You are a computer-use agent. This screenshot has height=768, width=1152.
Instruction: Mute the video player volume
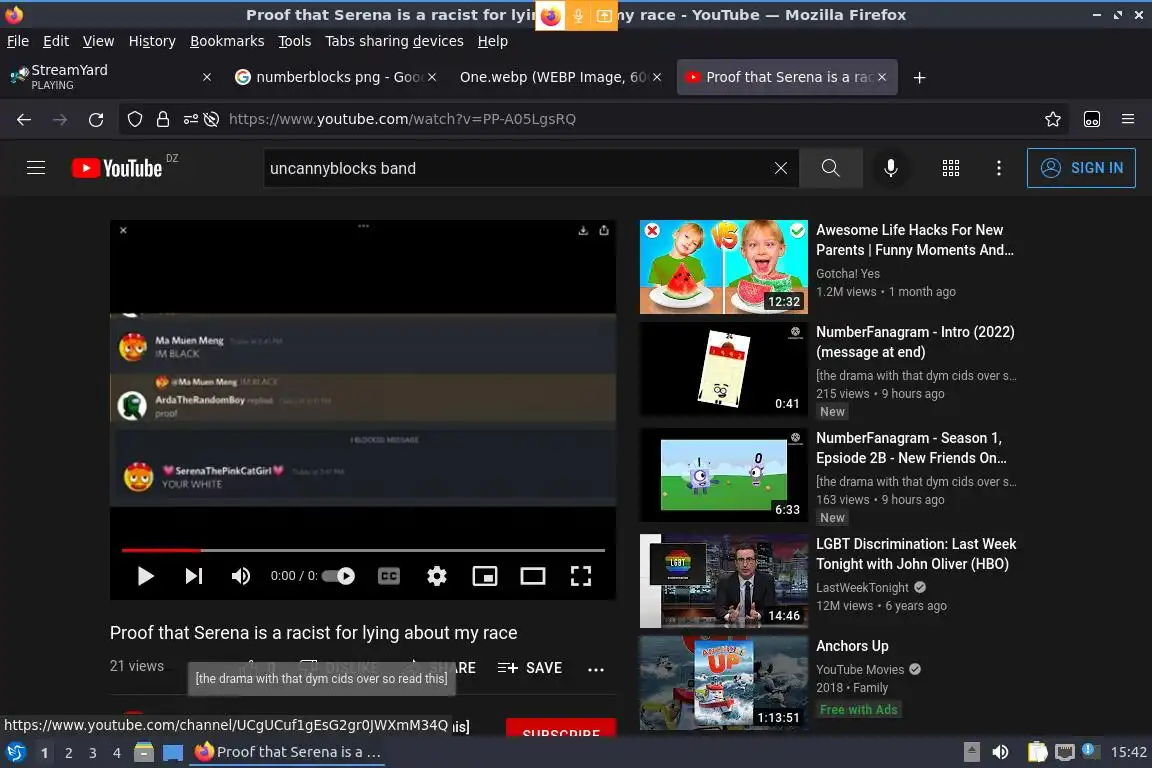tap(241, 576)
